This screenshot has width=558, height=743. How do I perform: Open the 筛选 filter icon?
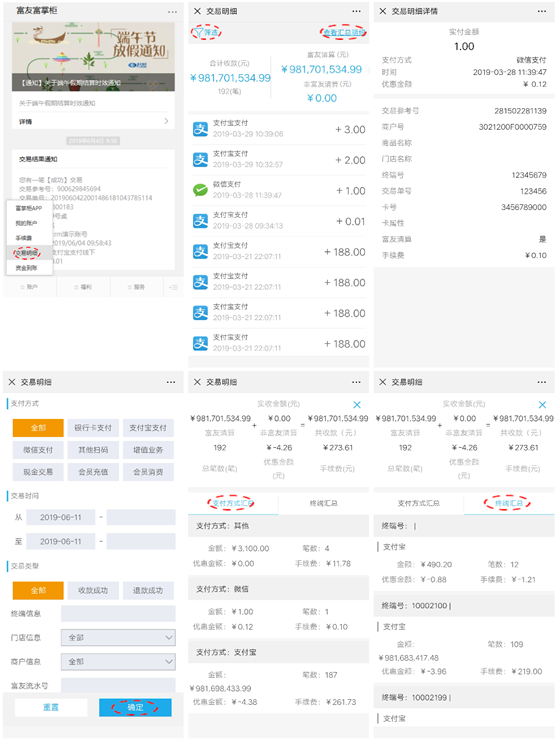coord(206,32)
